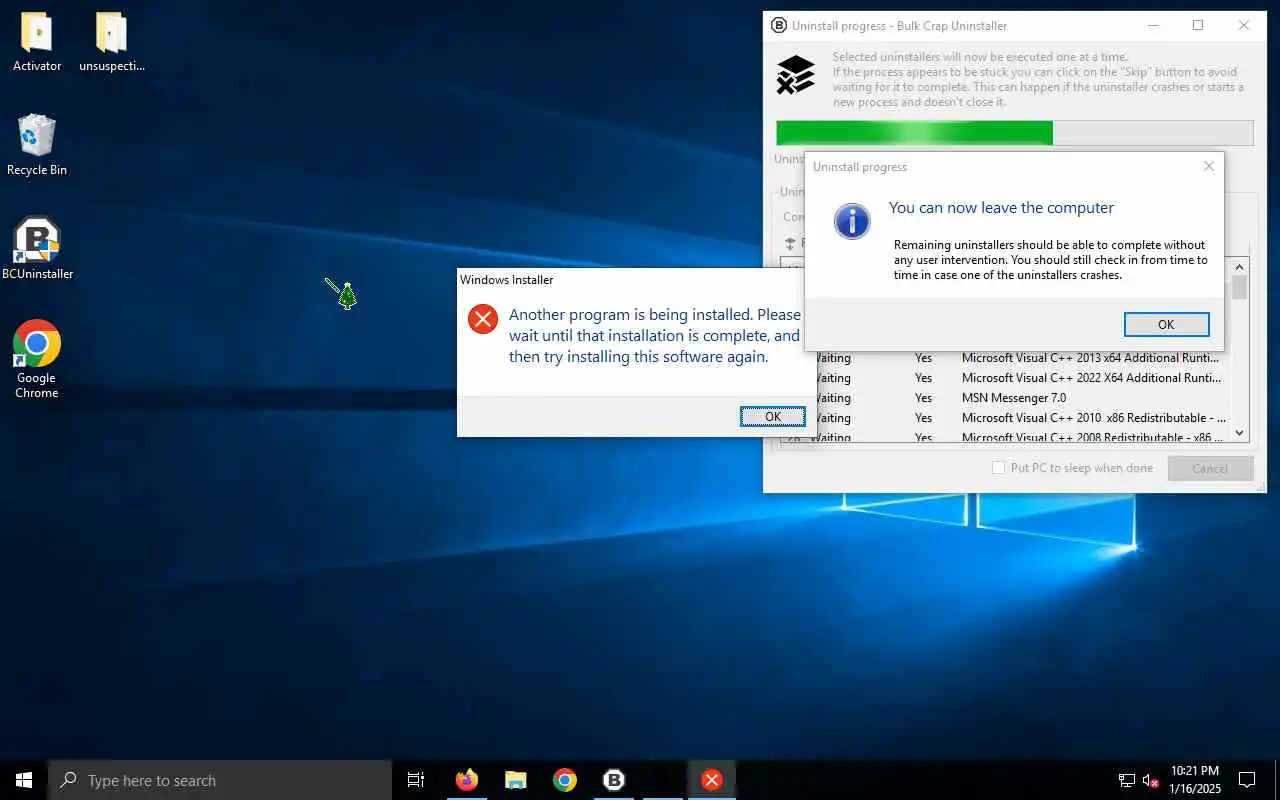Click the uninstaller list scrollbar thumb
The image size is (1280, 800).
coord(1240,288)
